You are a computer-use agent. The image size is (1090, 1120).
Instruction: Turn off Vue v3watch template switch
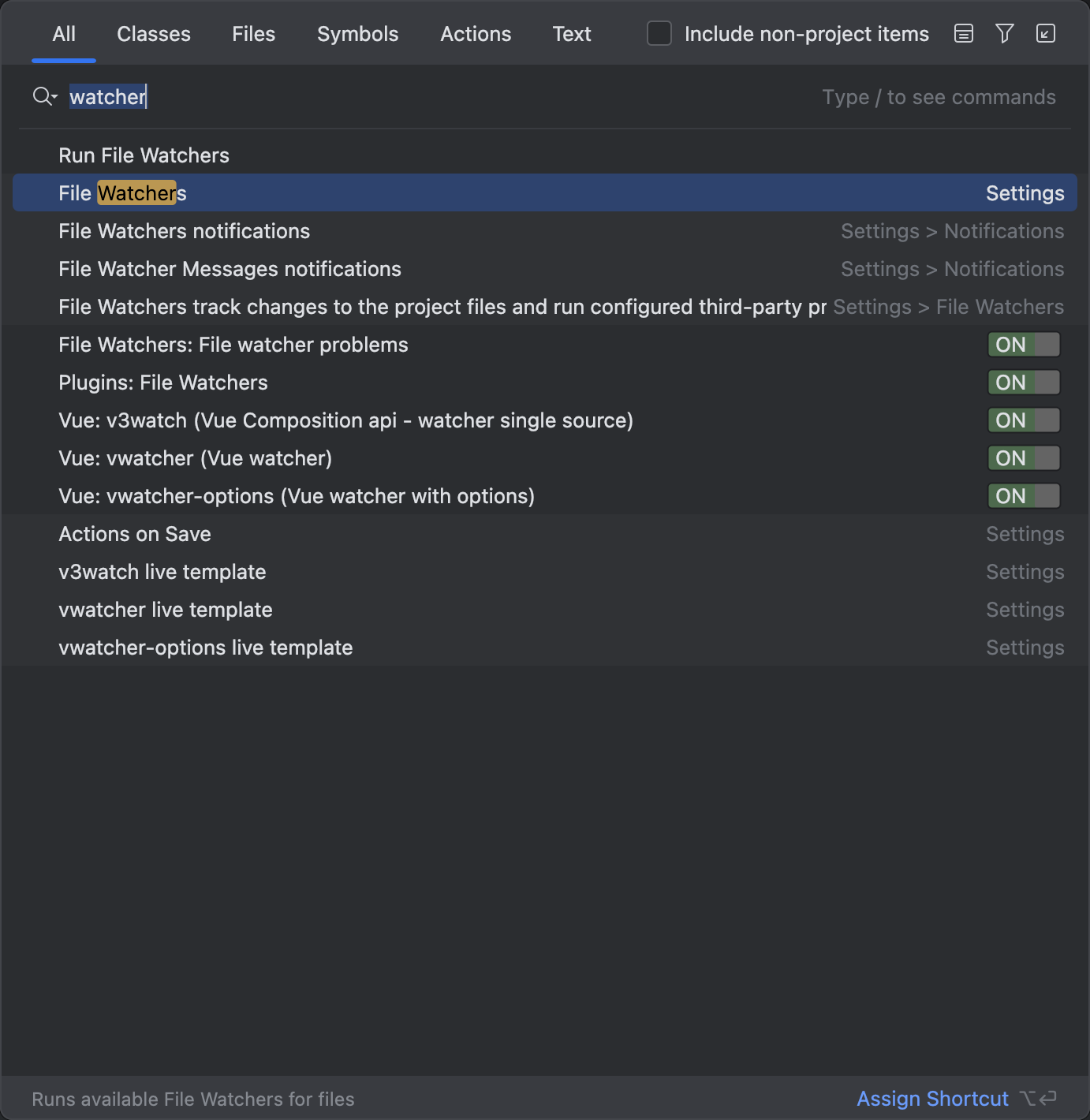pyautogui.click(x=1023, y=420)
